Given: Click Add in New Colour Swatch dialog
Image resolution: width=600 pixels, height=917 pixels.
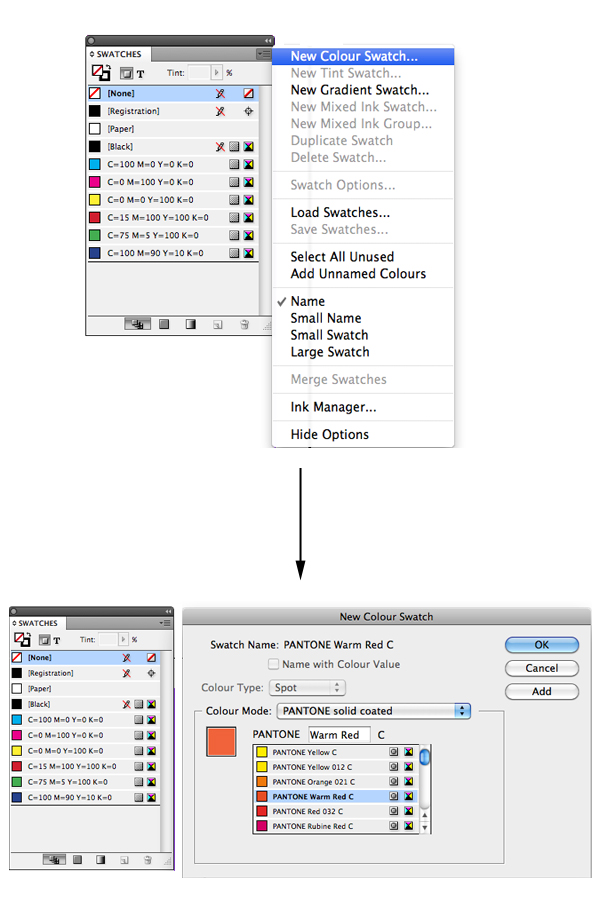Looking at the screenshot, I should click(542, 691).
